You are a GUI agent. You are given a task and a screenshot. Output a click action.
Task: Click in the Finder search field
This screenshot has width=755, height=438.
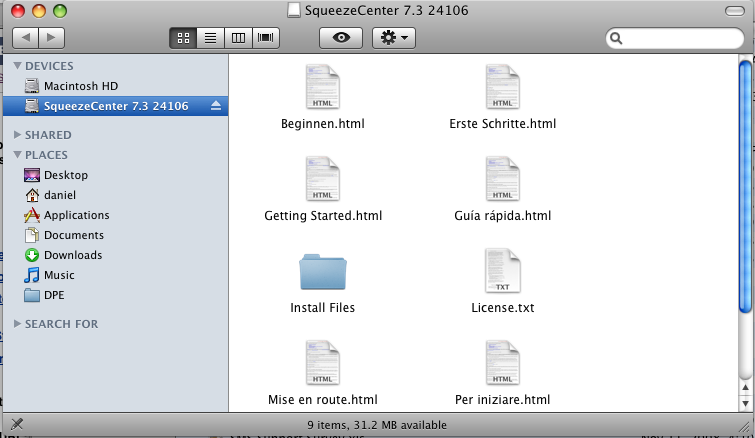tap(680, 39)
